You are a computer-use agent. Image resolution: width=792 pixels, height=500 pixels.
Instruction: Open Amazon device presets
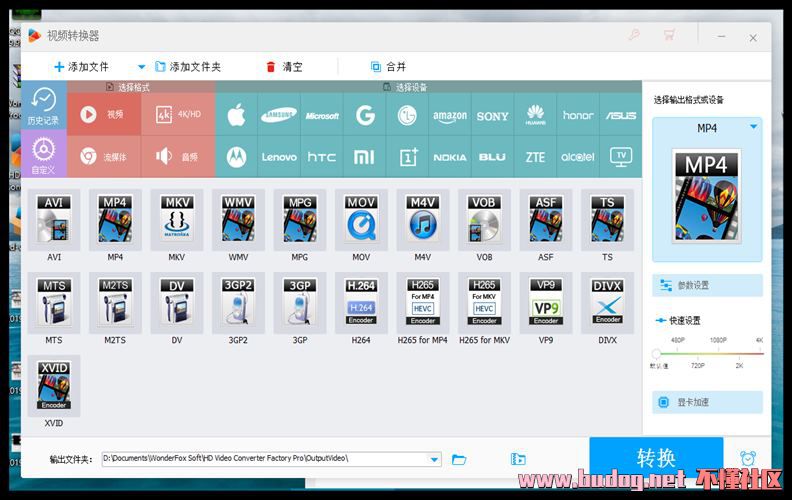point(450,115)
